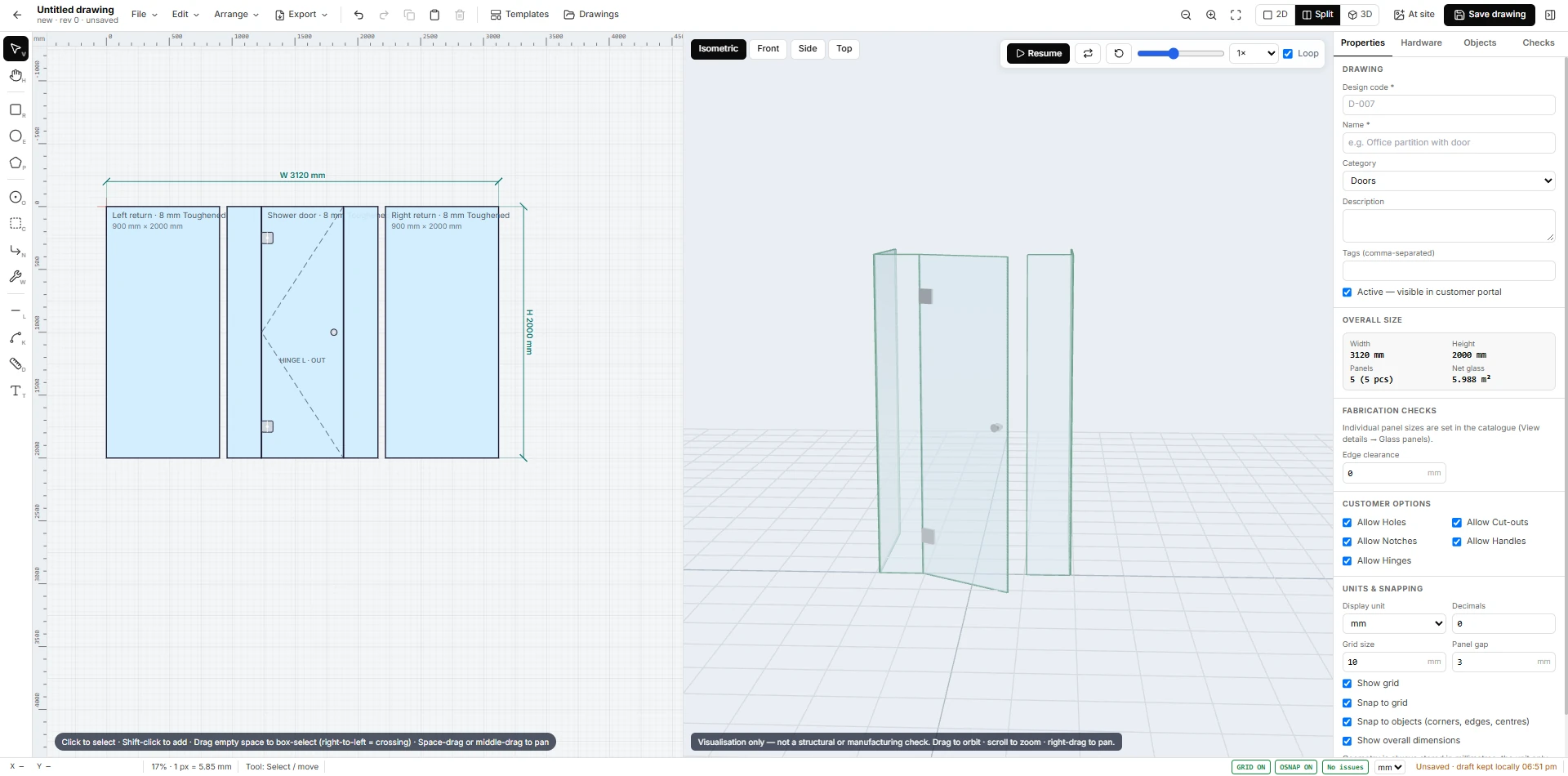Image resolution: width=1568 pixels, height=776 pixels.
Task: Click the Delete trash icon
Action: tap(460, 15)
